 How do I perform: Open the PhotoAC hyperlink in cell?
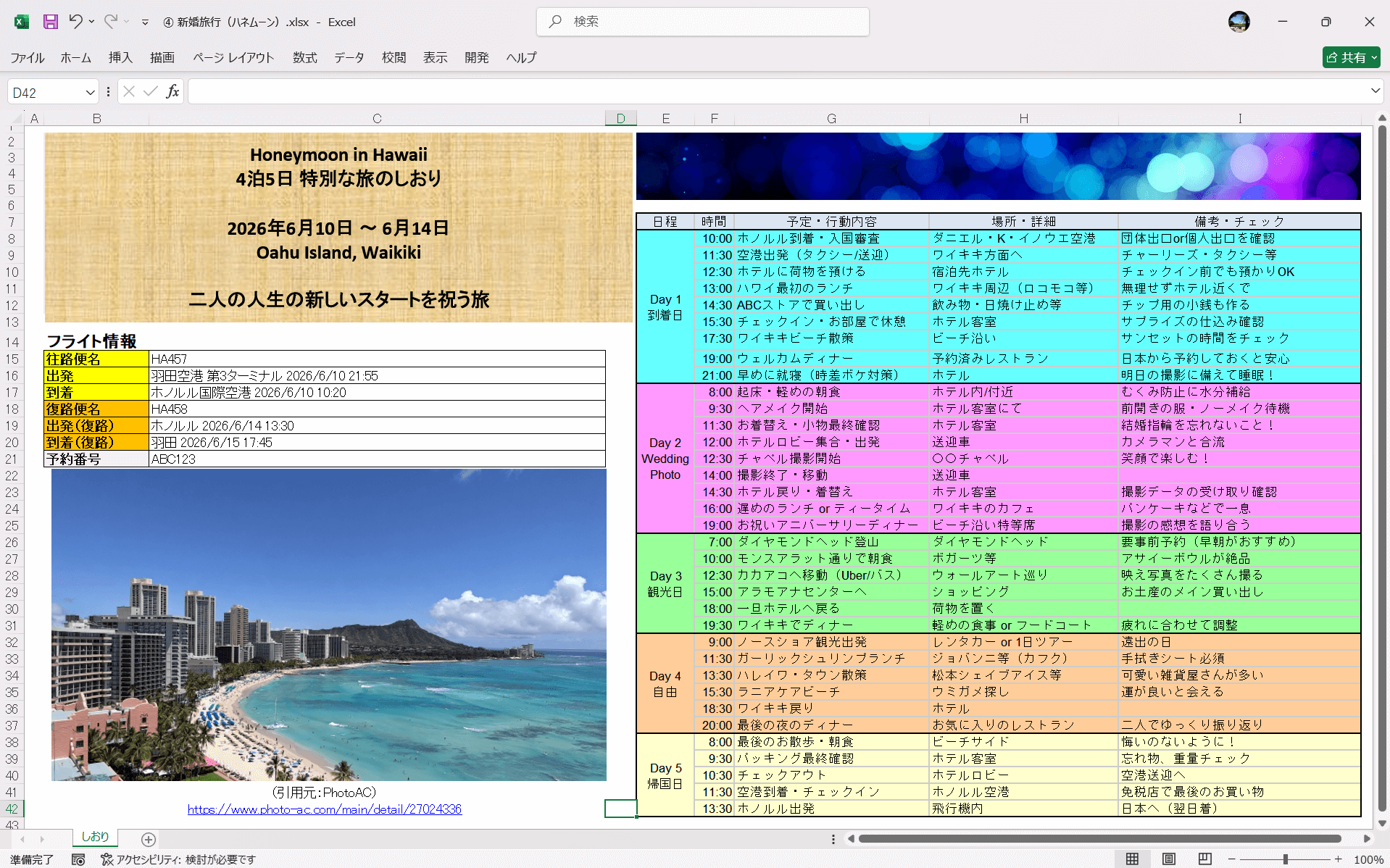click(x=325, y=809)
